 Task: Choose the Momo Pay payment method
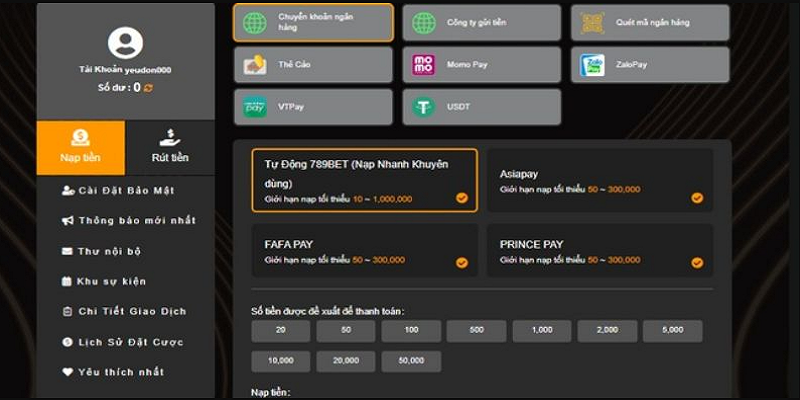point(482,65)
